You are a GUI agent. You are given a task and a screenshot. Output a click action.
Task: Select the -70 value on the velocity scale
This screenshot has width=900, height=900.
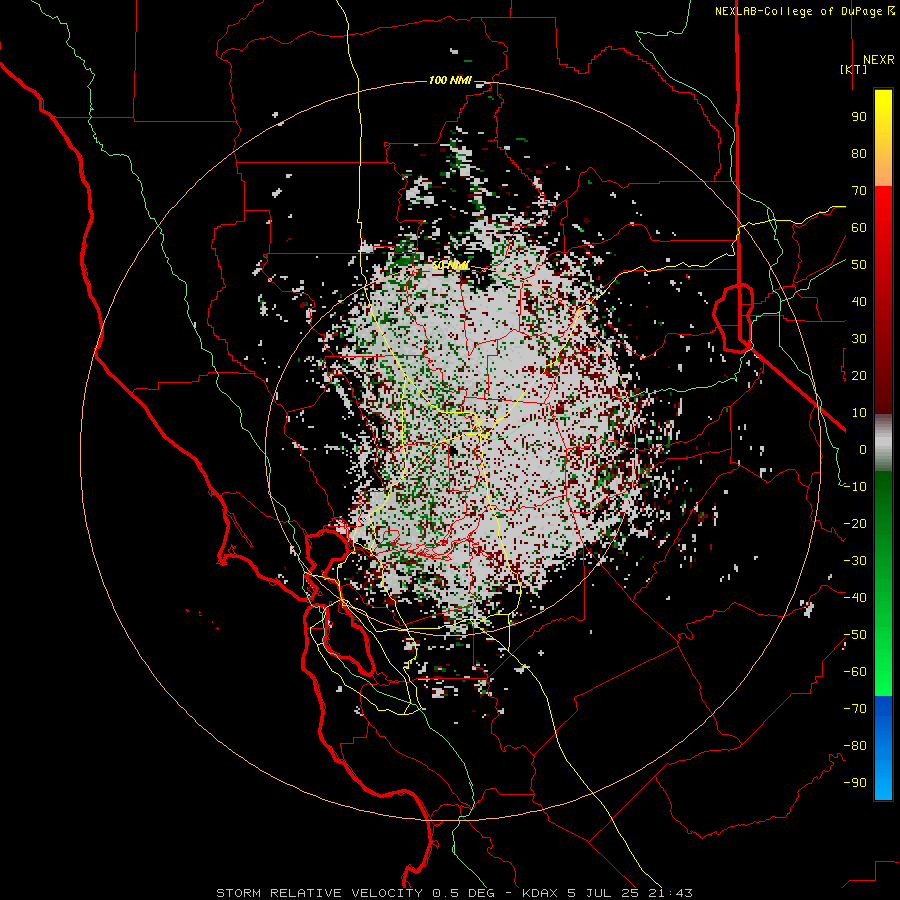(855, 709)
